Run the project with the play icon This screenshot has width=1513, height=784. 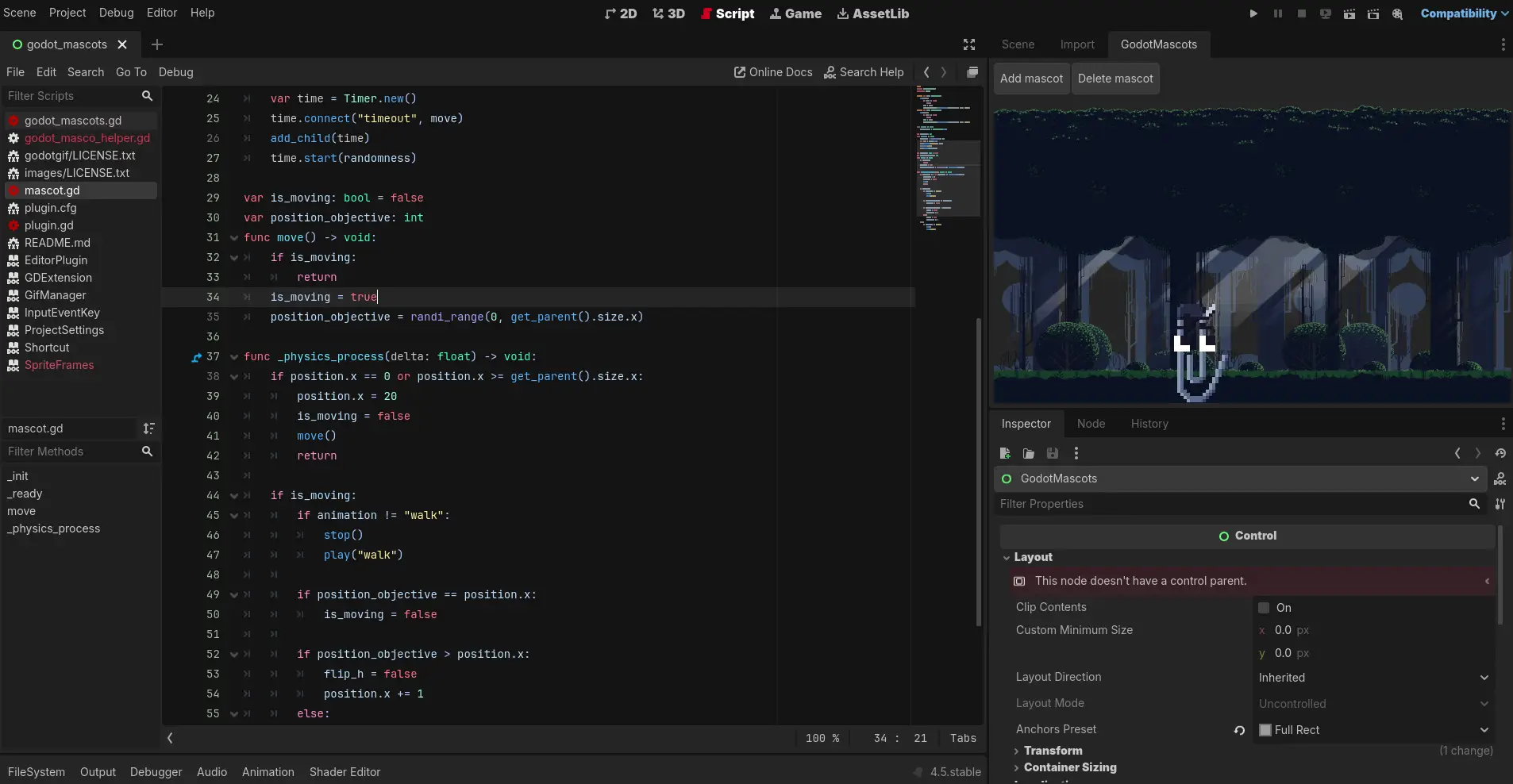(1253, 13)
